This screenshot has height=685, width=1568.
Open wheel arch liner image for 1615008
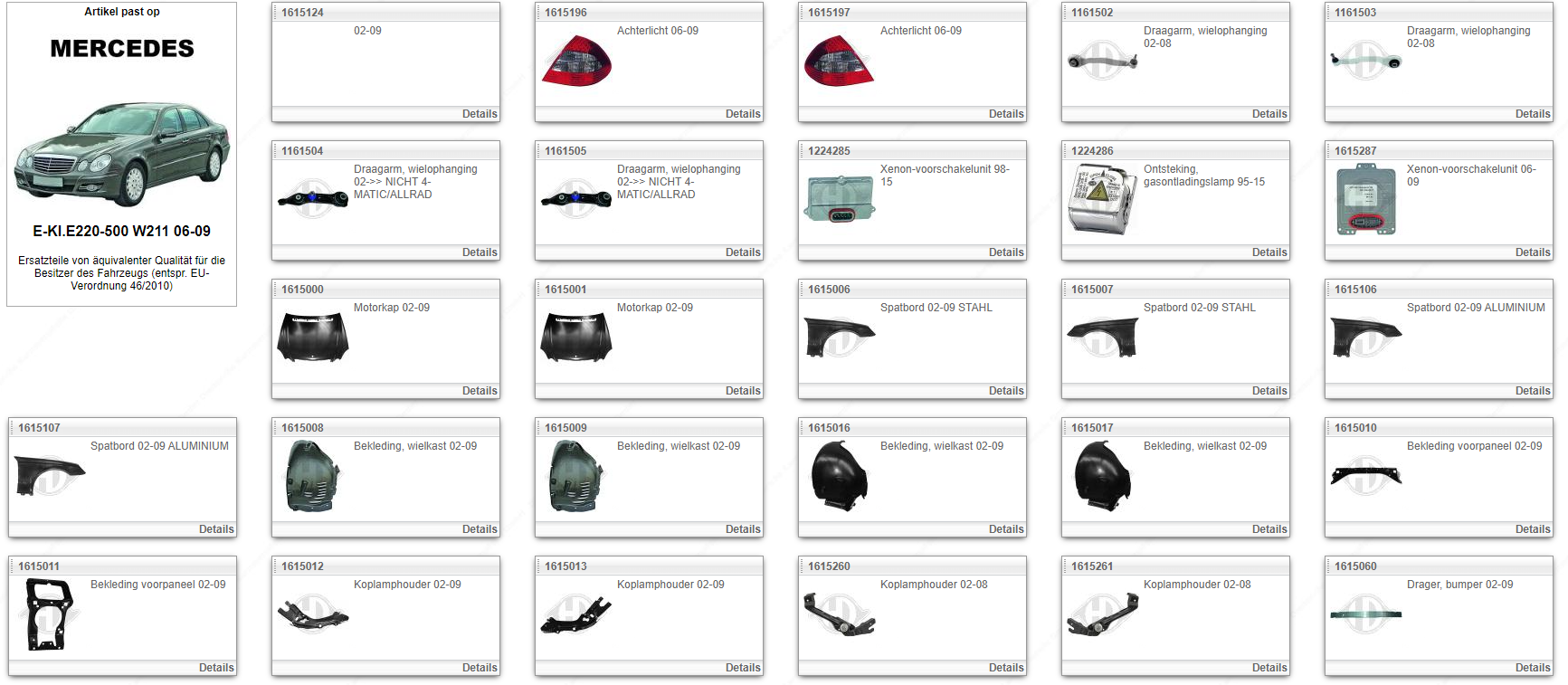click(x=312, y=476)
